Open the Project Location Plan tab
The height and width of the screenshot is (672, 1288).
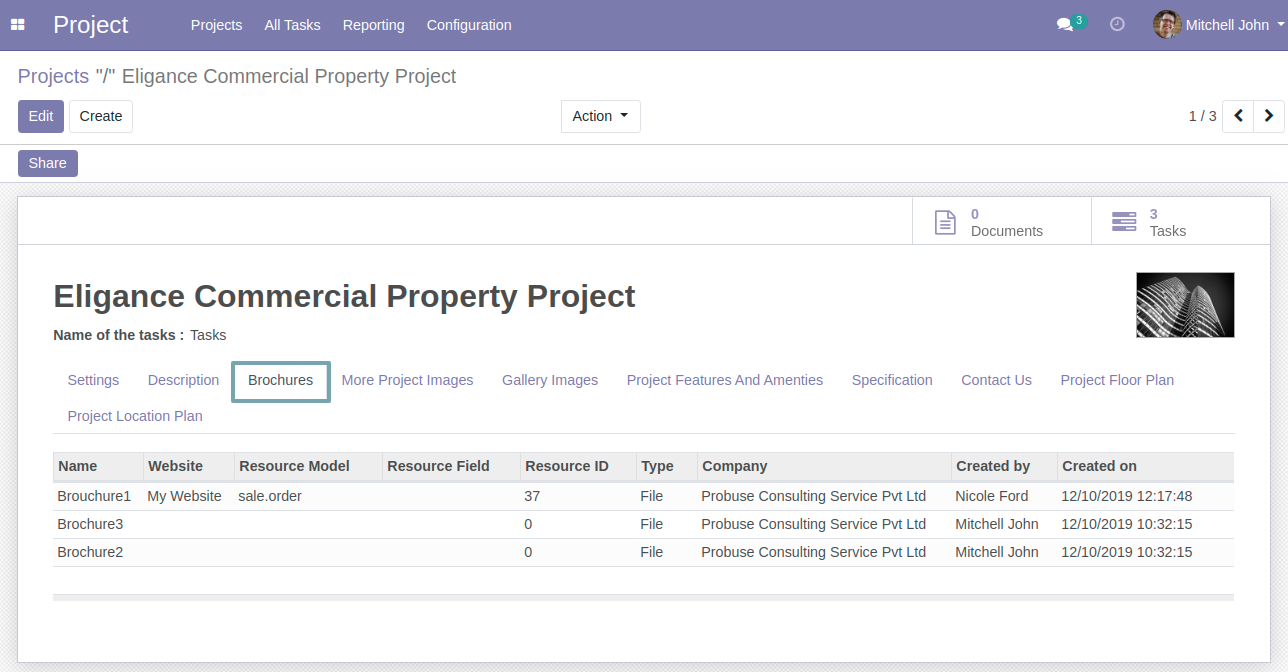(x=135, y=416)
